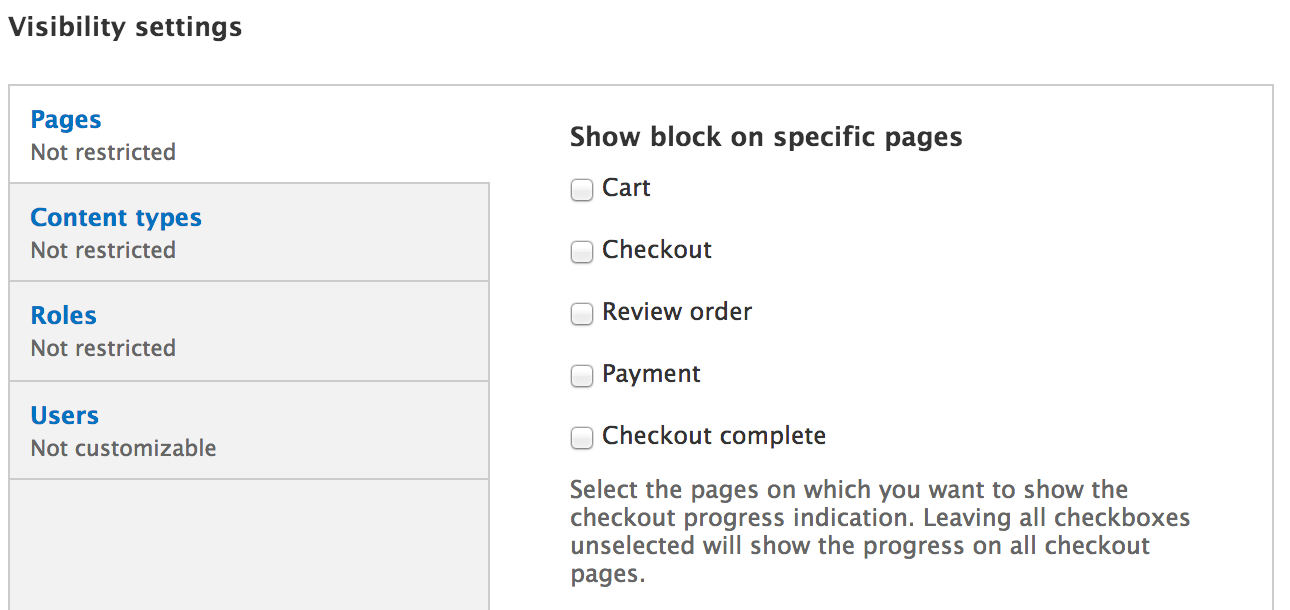The image size is (1290, 610).
Task: Open the Roles visibility tab
Action: [63, 315]
